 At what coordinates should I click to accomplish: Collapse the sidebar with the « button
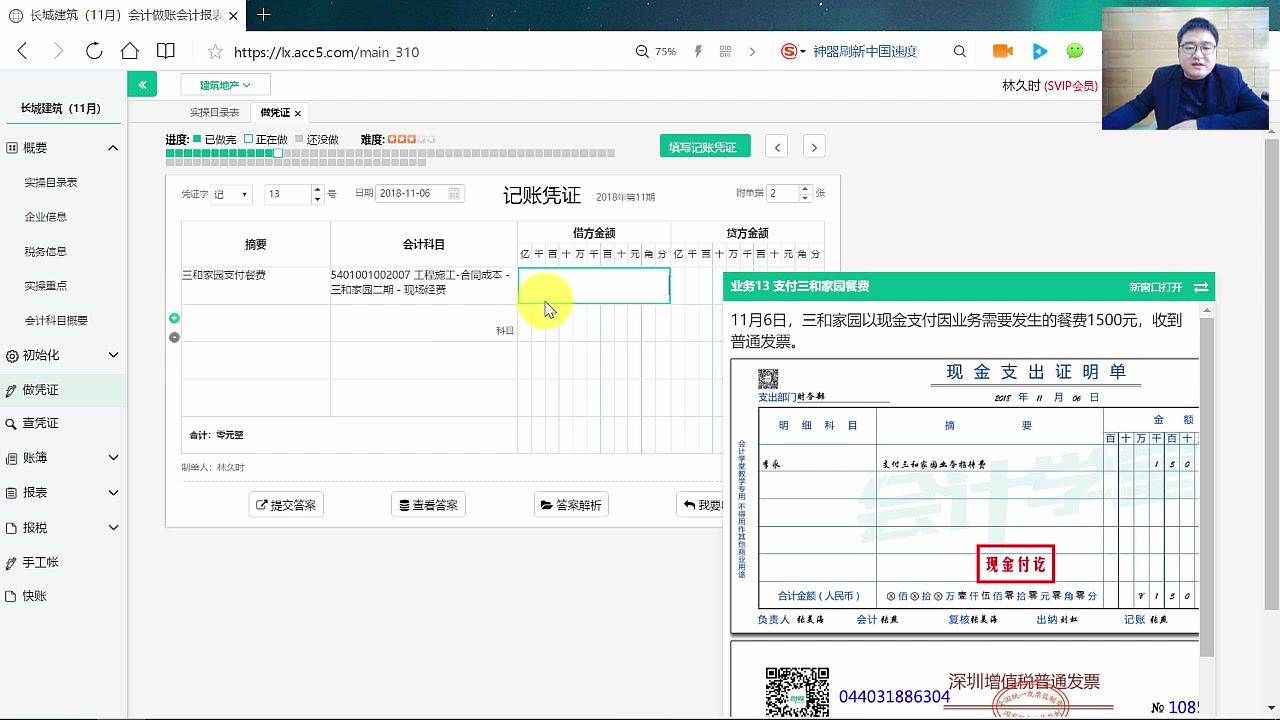142,84
